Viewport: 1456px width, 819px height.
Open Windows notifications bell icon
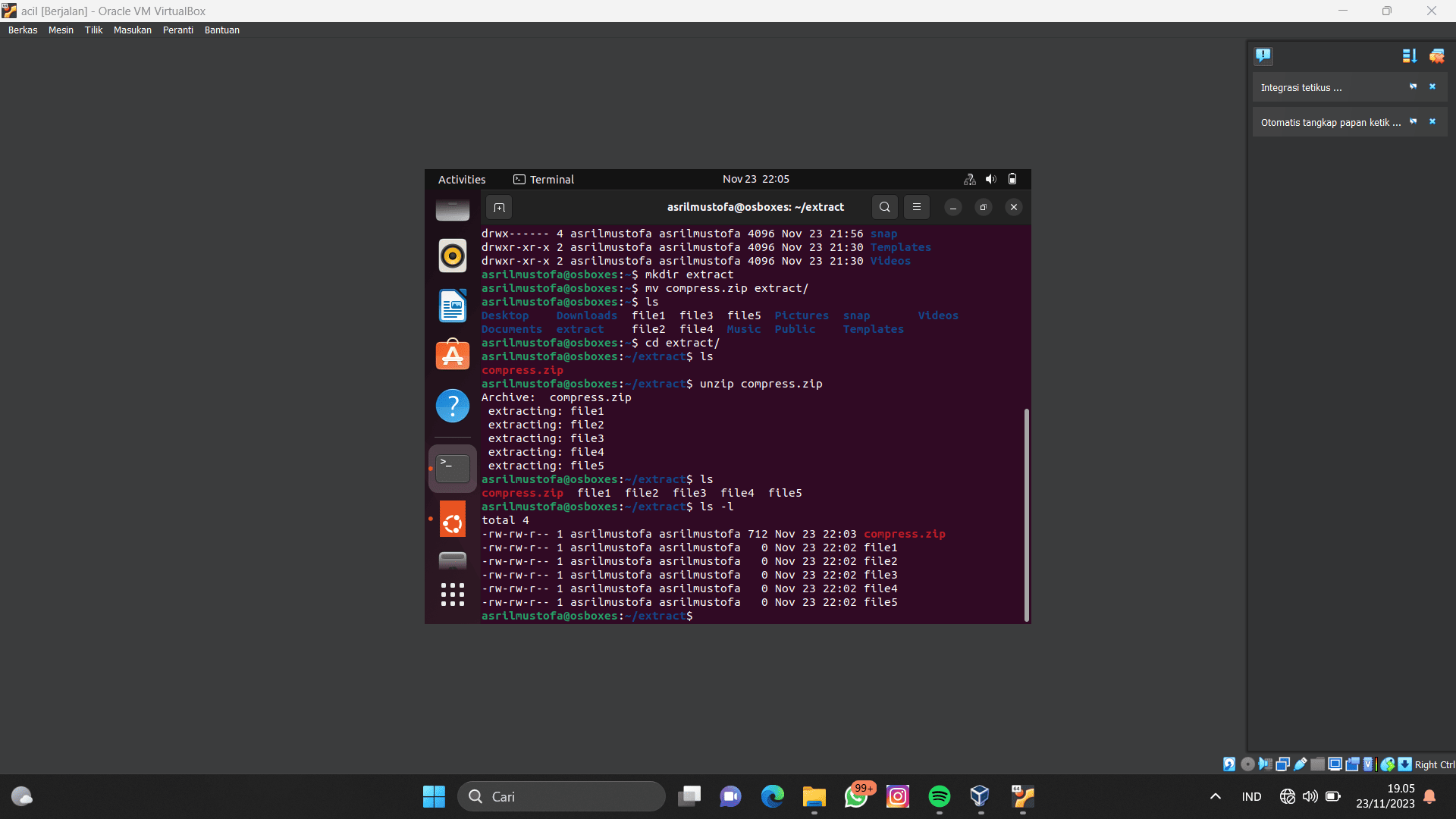pyautogui.click(x=1429, y=796)
